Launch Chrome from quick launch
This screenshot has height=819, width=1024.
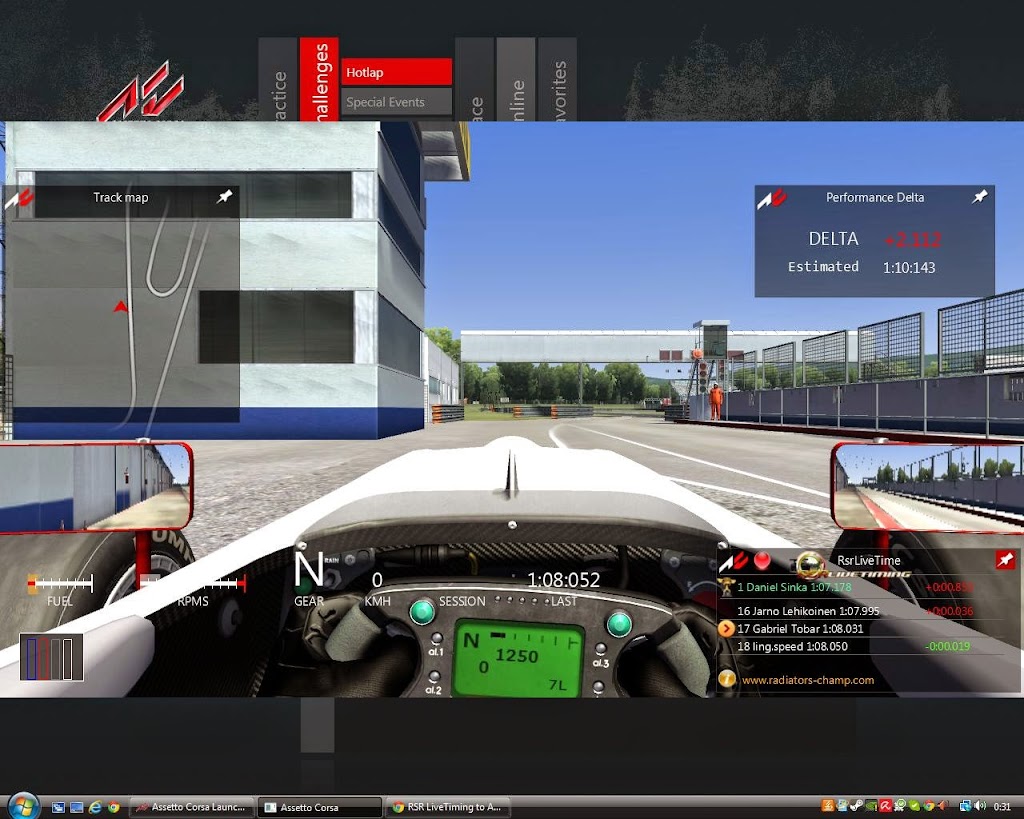(114, 807)
